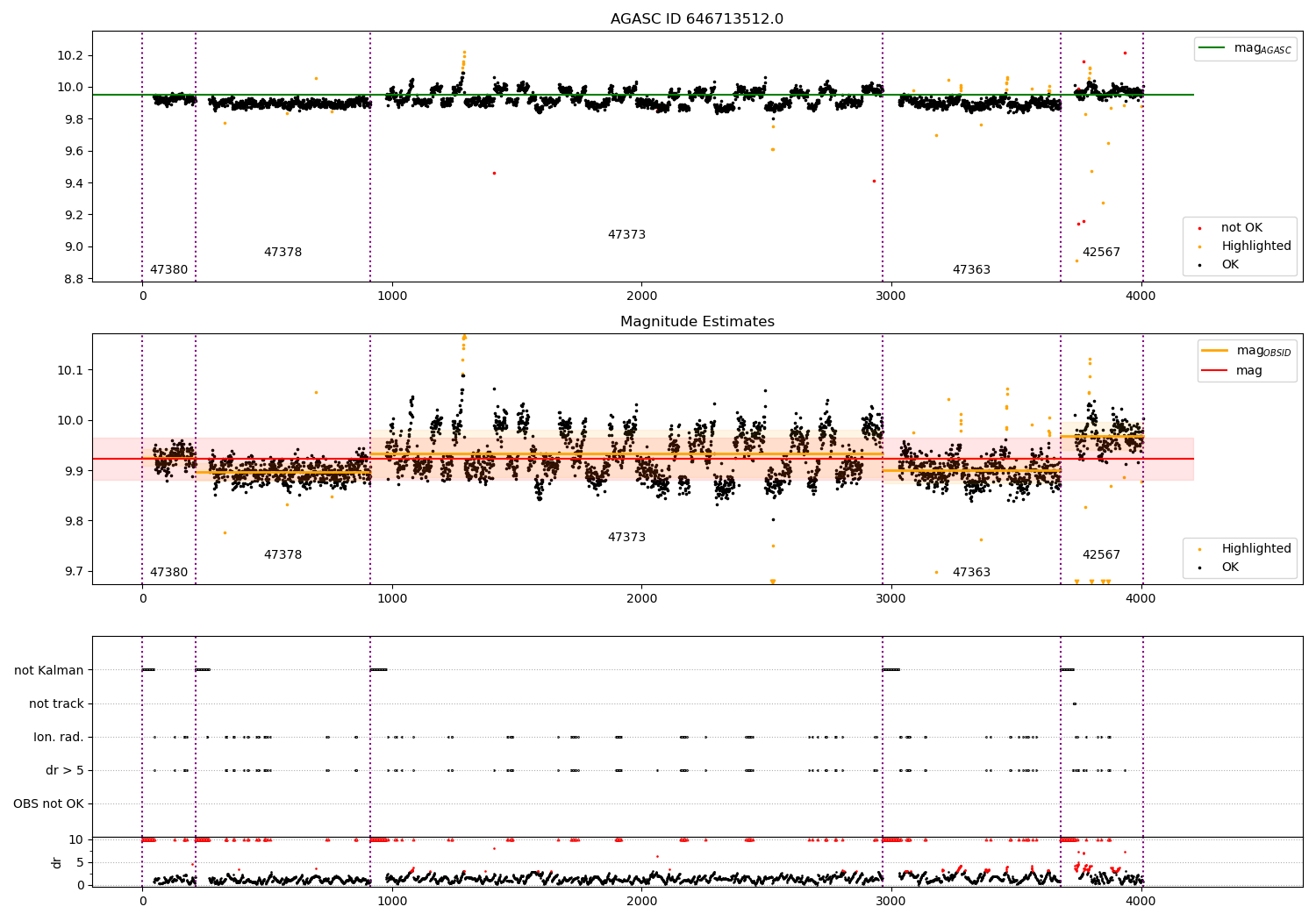Image resolution: width=1316 pixels, height=921 pixels.
Task: Click OBSID label 47380 in middle plot
Action: 168,573
